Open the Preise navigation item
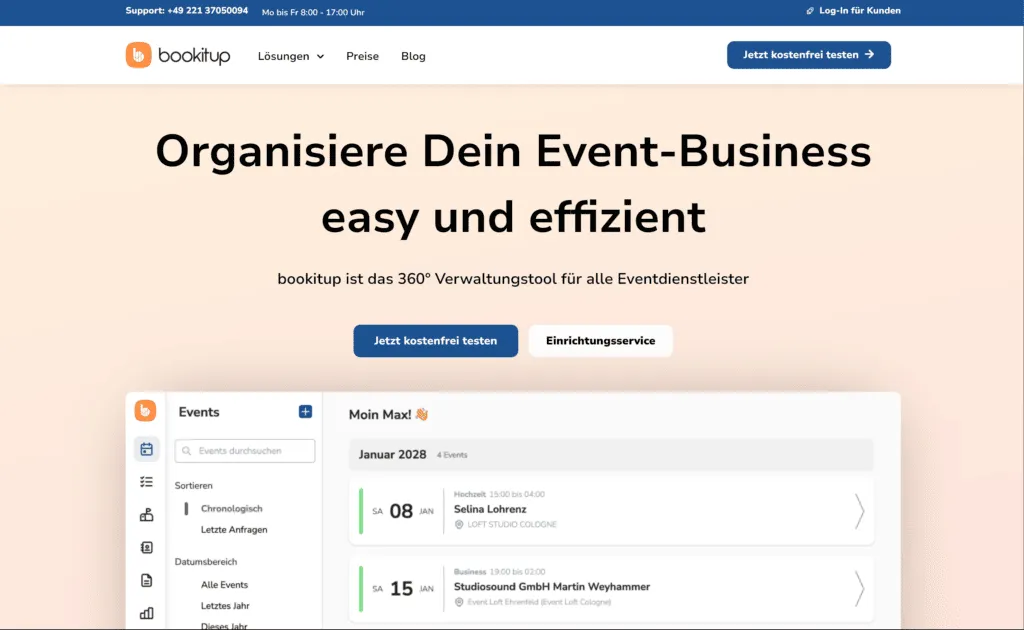 tap(362, 56)
